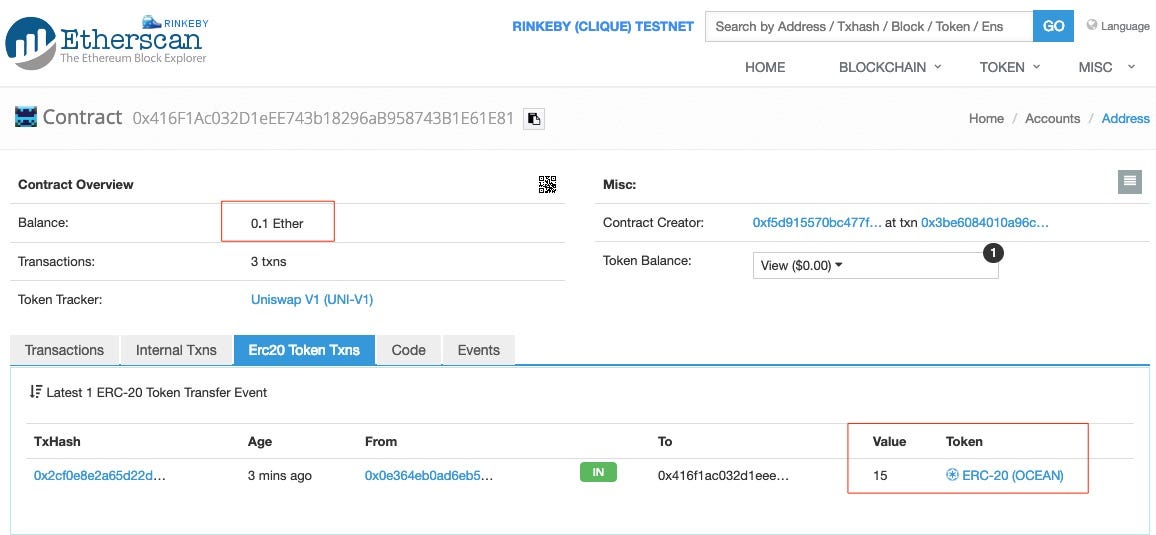Click the contract identicon beside Contract title
This screenshot has width=1156, height=535.
click(x=26, y=117)
